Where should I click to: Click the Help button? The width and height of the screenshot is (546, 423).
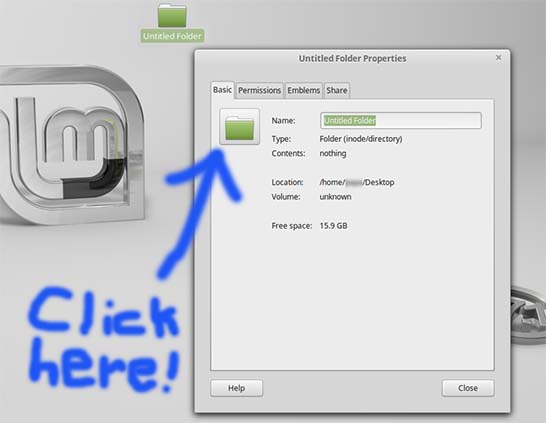[x=236, y=388]
